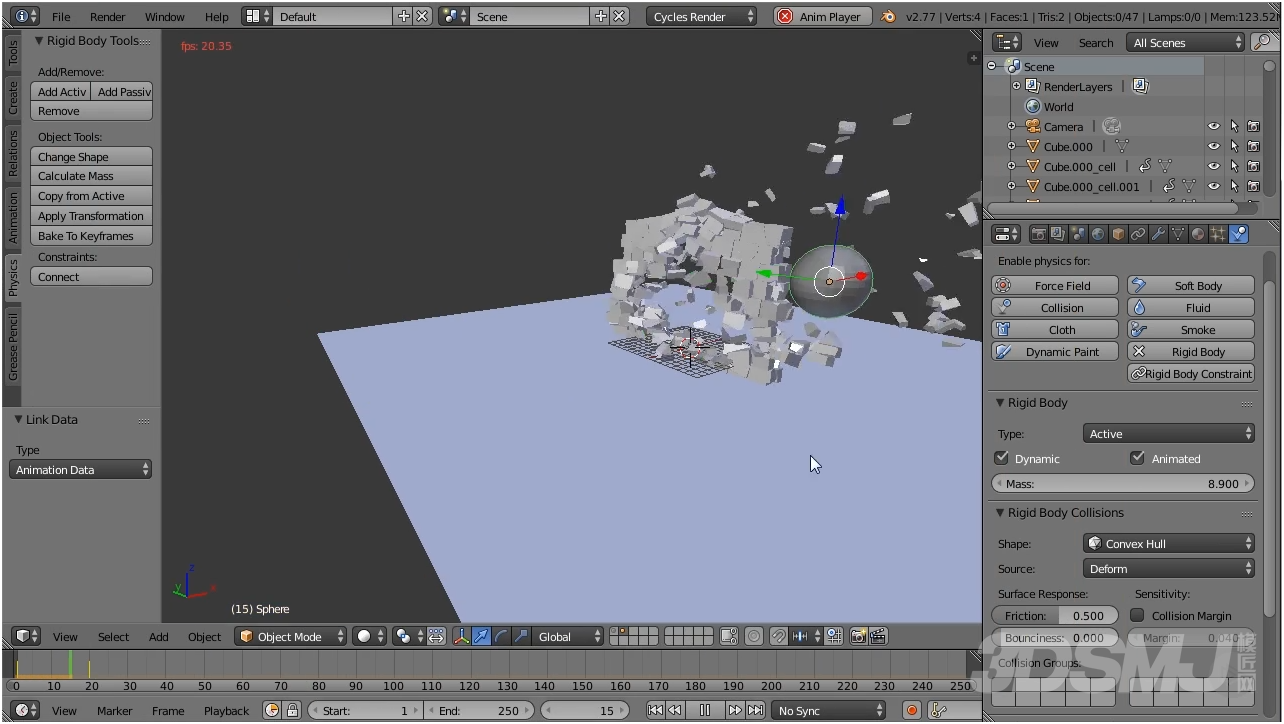Open the Object Mode dropdown

(x=291, y=636)
